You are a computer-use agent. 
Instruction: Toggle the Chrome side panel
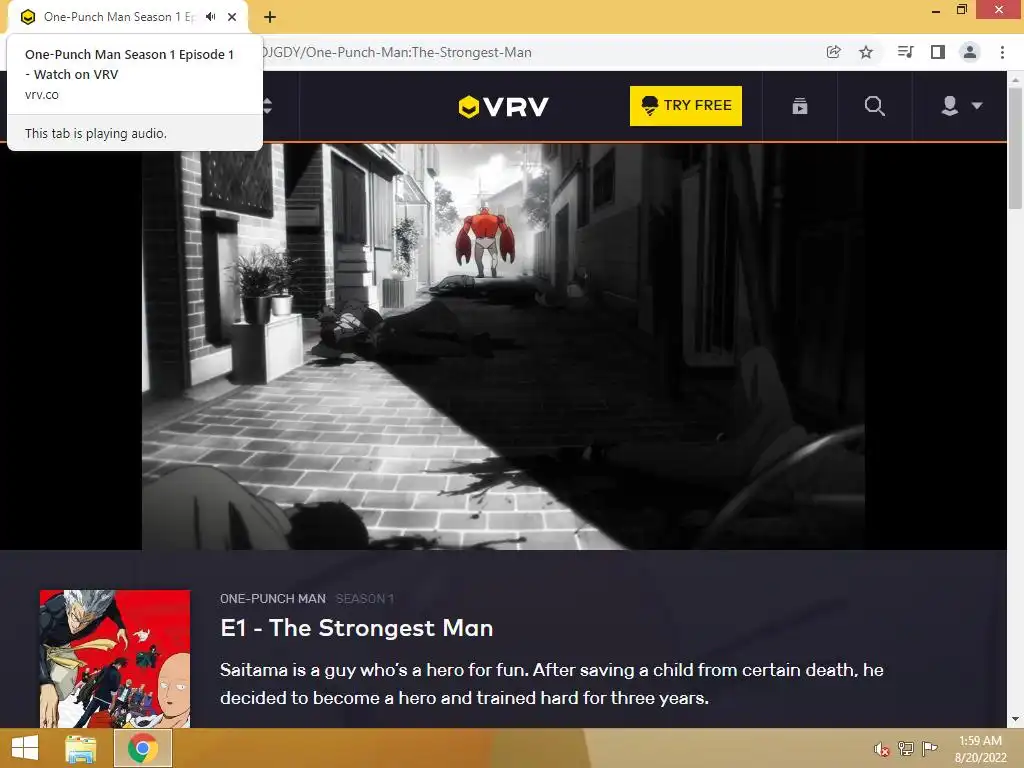coord(938,52)
